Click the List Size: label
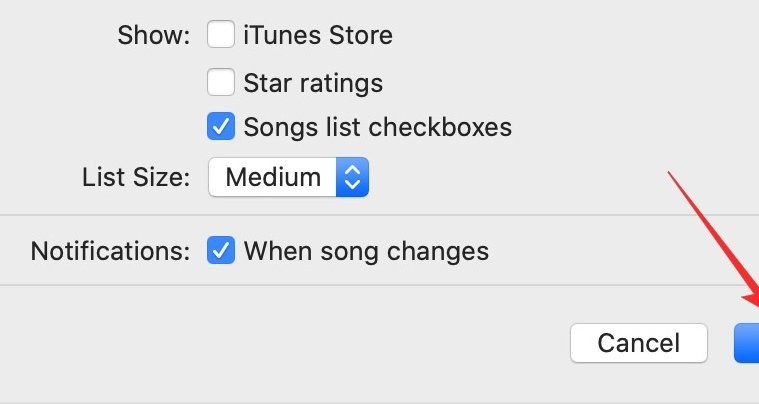The image size is (759, 404). pyautogui.click(x=136, y=178)
